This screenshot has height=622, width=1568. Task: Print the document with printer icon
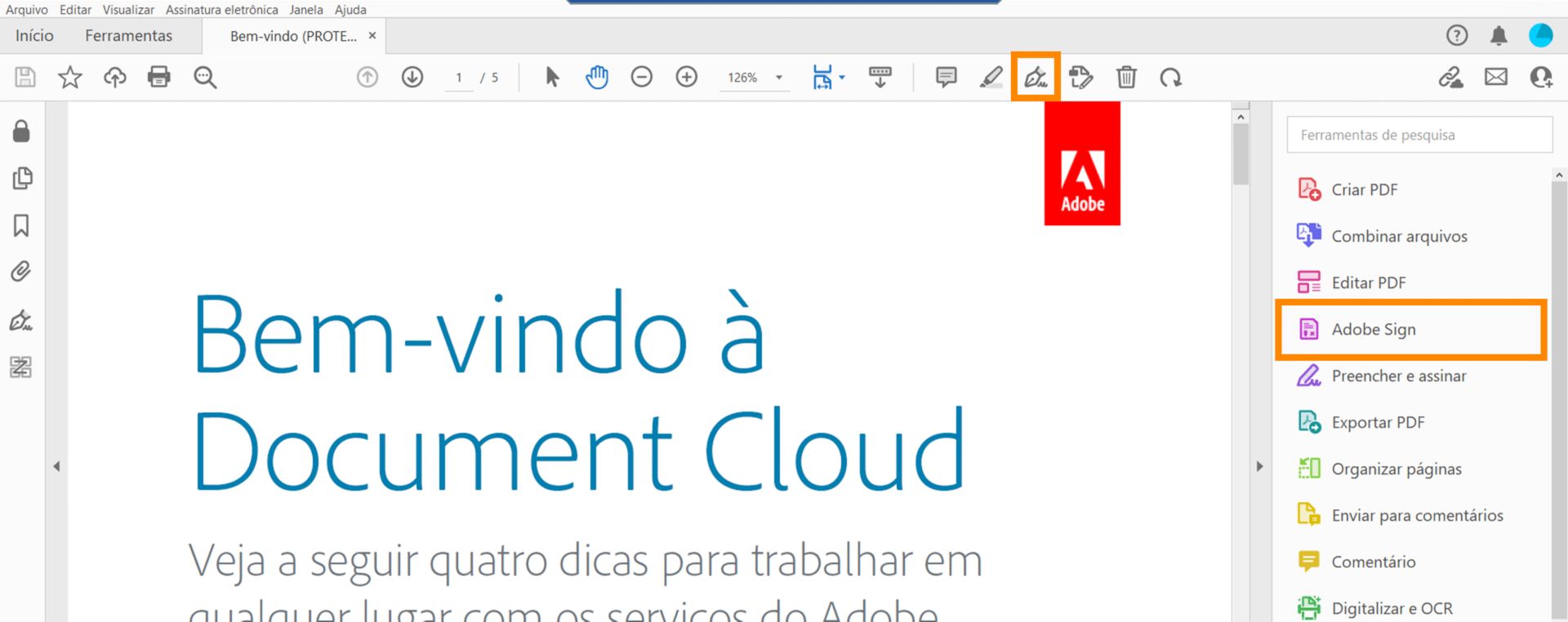pyautogui.click(x=159, y=78)
